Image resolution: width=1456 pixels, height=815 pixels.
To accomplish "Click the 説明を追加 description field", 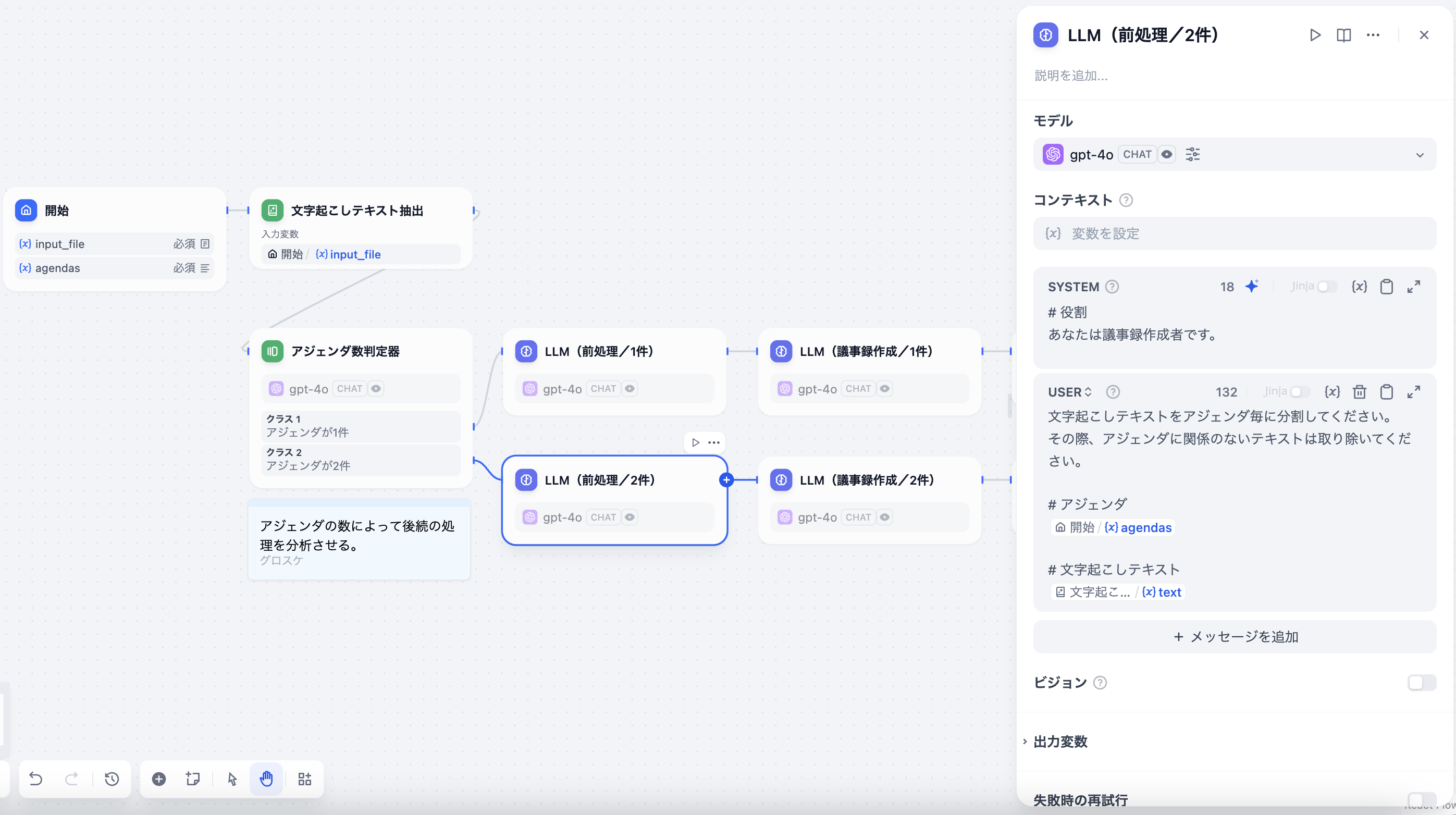I will [x=1070, y=76].
